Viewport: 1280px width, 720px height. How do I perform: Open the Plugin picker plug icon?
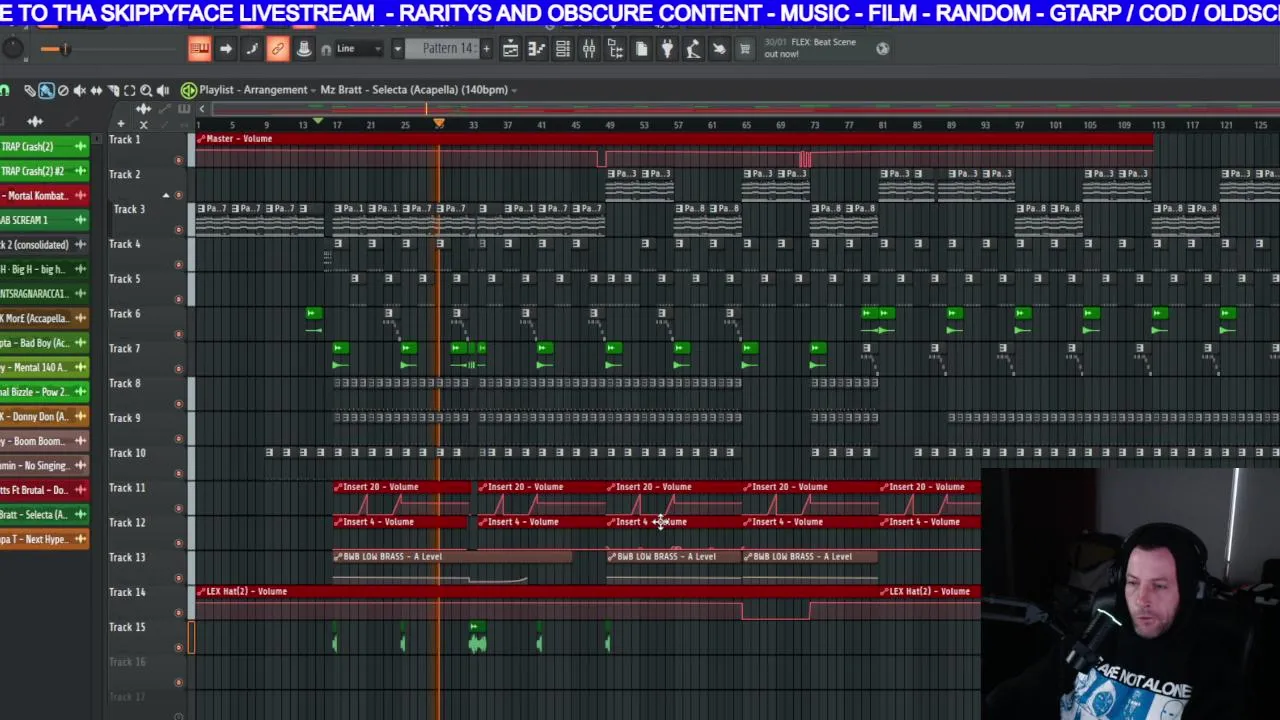[667, 49]
